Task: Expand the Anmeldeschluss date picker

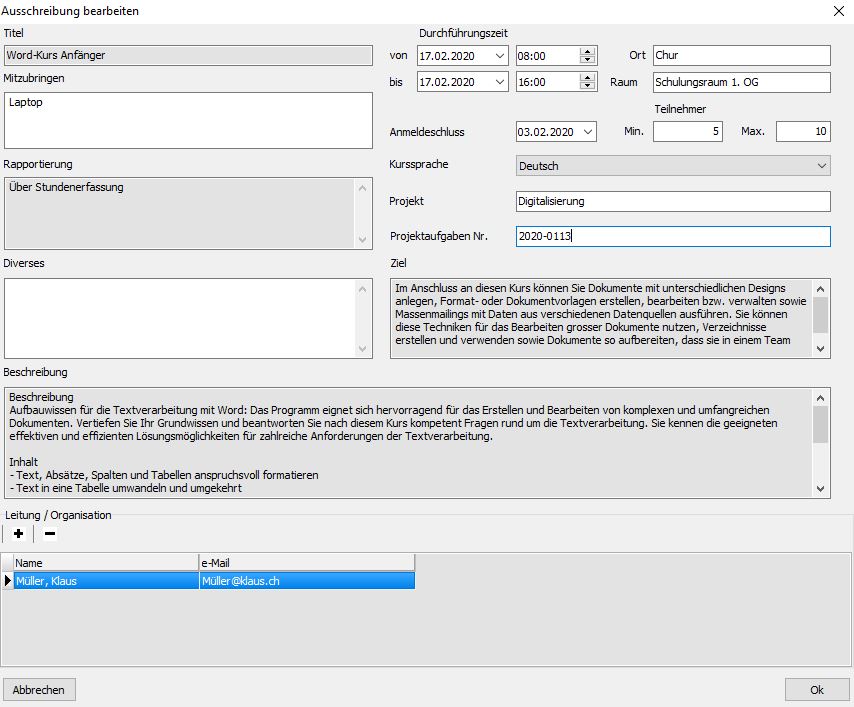Action: pos(587,132)
